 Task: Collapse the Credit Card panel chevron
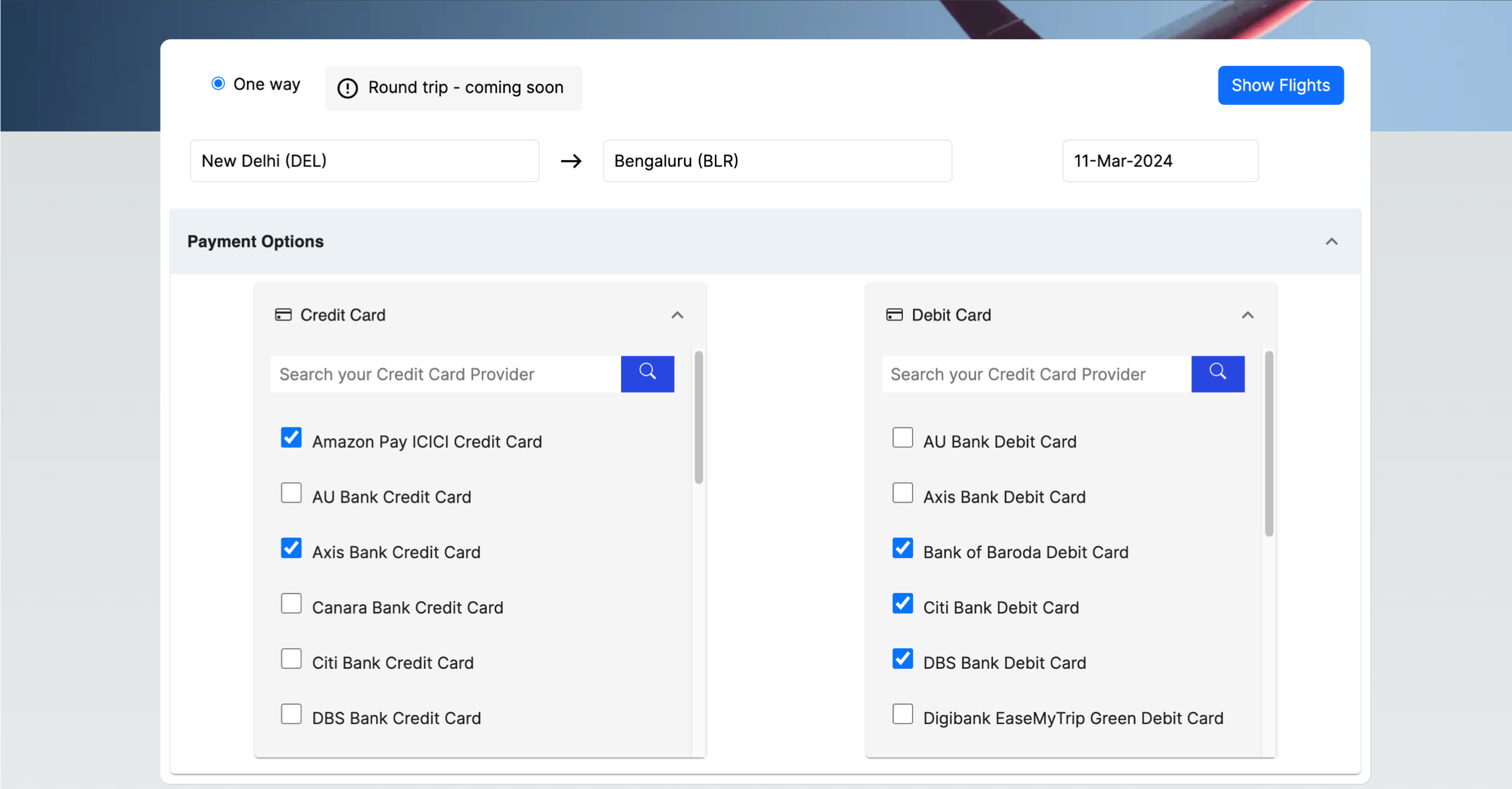click(677, 315)
